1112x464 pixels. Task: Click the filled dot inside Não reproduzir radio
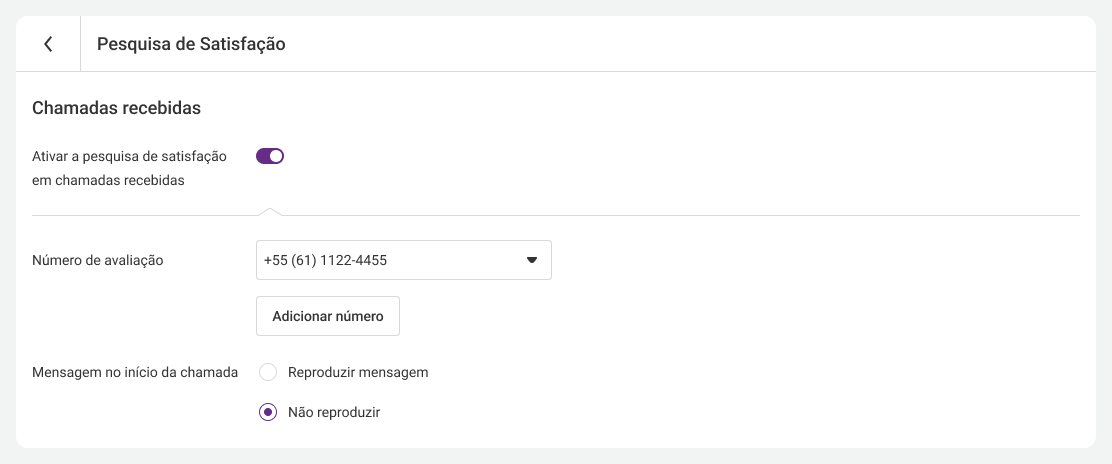(268, 412)
